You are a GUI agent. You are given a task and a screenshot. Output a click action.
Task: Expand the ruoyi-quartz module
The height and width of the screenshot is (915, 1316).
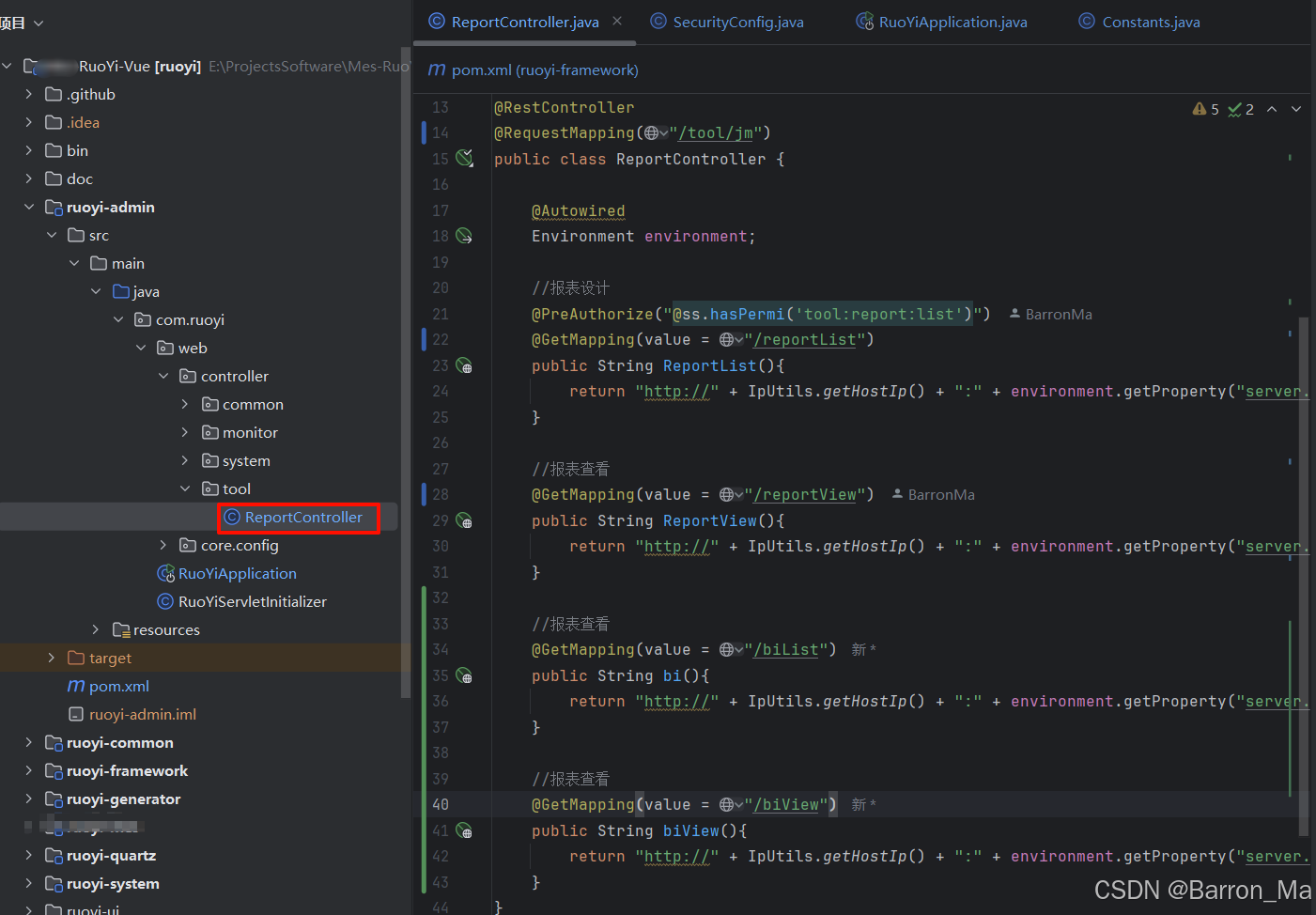pos(29,855)
